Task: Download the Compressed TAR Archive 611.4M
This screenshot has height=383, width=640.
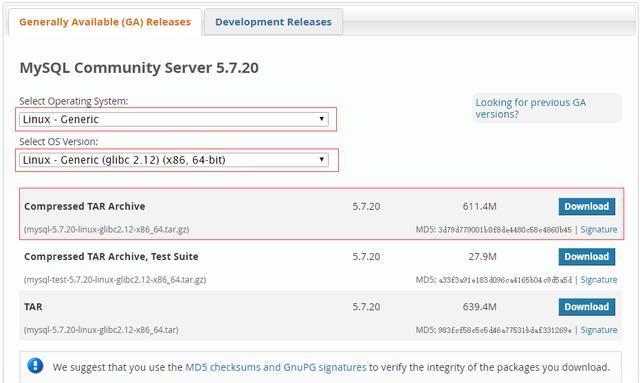Action: (587, 207)
